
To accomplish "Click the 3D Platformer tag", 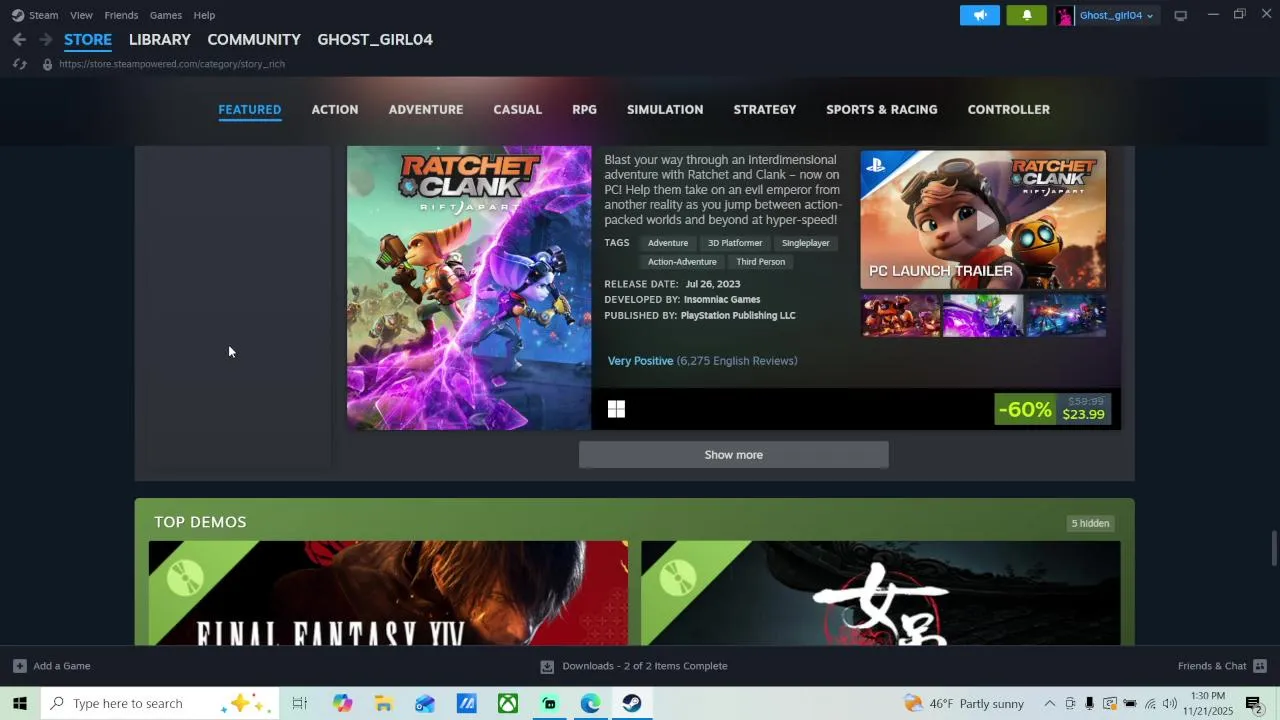I will click(x=735, y=243).
